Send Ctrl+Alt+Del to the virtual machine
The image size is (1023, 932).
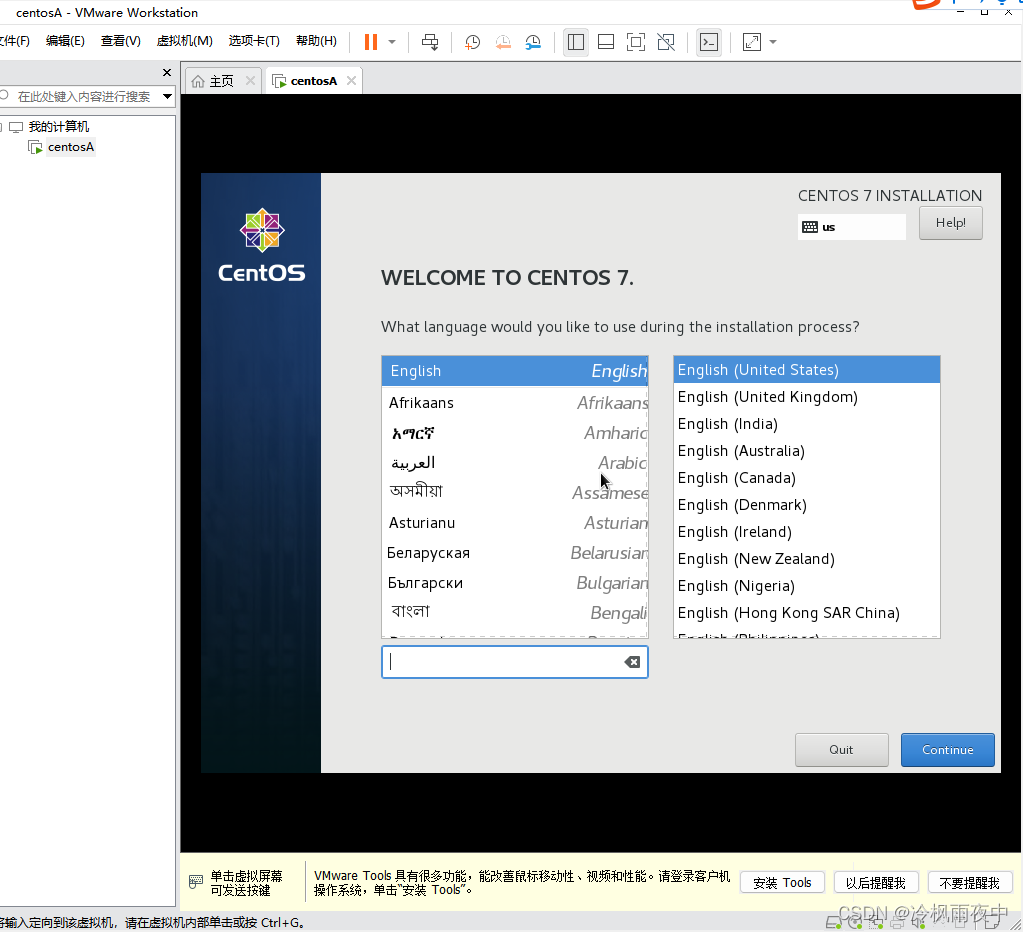[430, 42]
